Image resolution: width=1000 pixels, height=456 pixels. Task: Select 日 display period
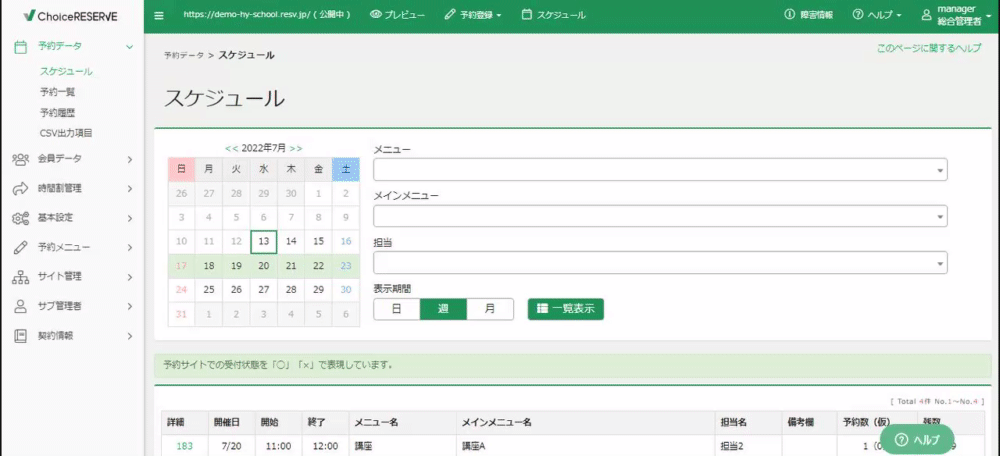tap(396, 309)
